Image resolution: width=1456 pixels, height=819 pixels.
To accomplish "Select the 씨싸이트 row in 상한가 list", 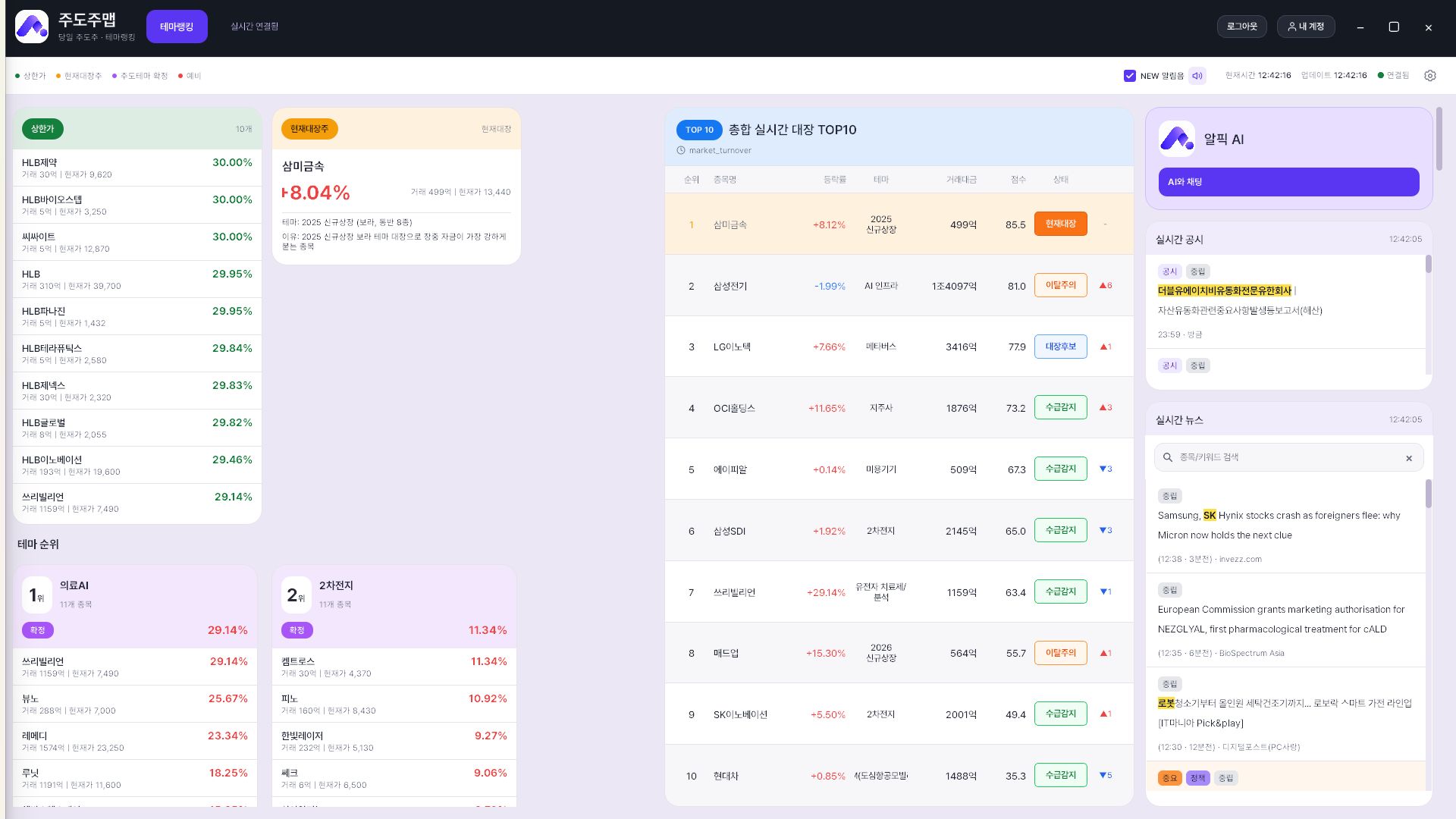I will point(137,242).
